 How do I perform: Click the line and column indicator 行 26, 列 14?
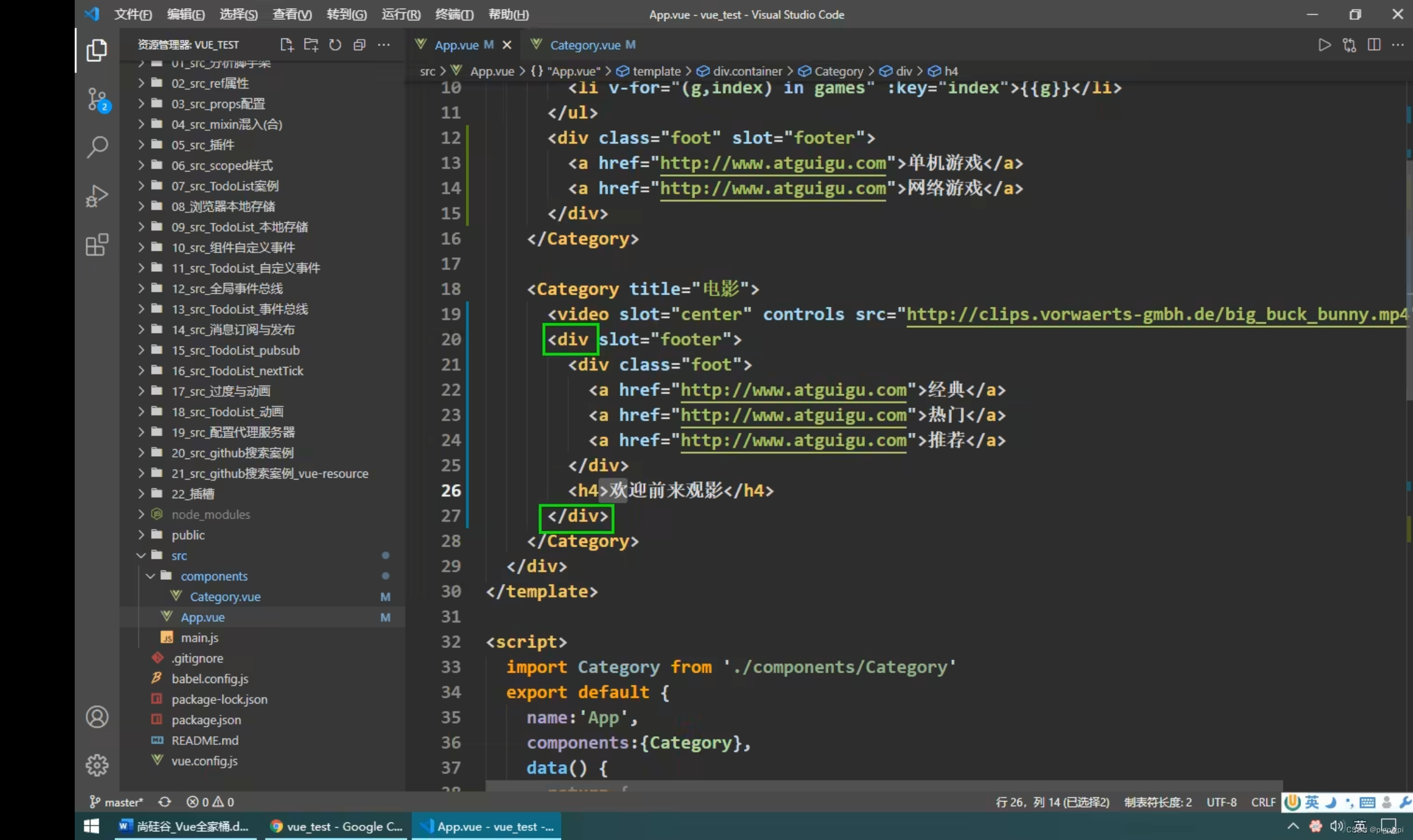pyautogui.click(x=1052, y=802)
